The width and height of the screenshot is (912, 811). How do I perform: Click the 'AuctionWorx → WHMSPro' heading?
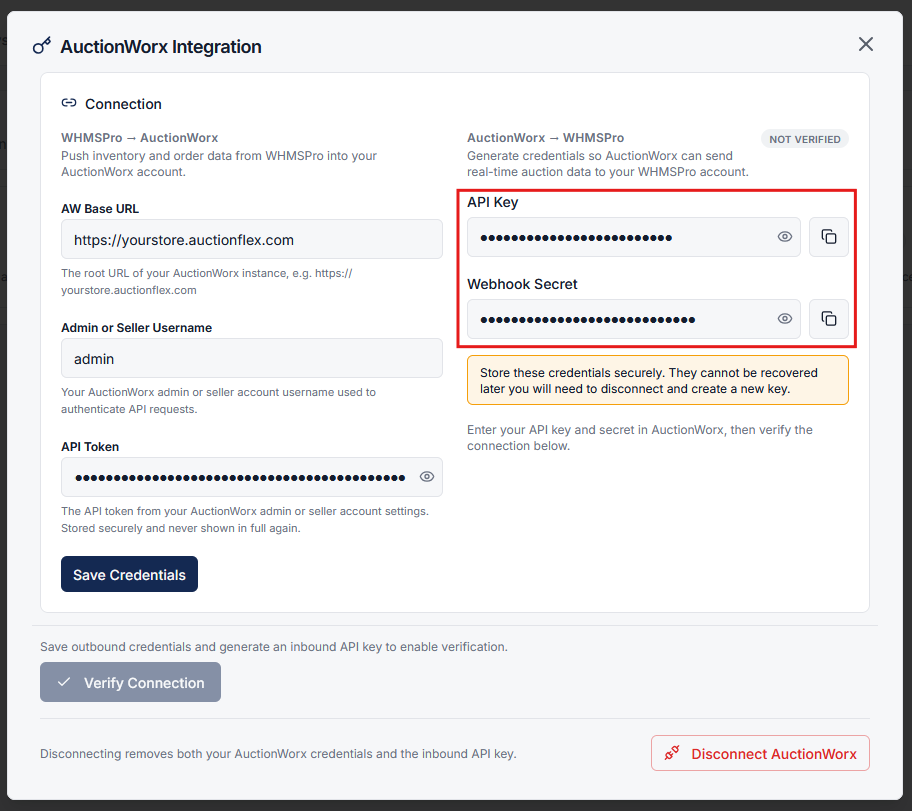pyautogui.click(x=545, y=138)
